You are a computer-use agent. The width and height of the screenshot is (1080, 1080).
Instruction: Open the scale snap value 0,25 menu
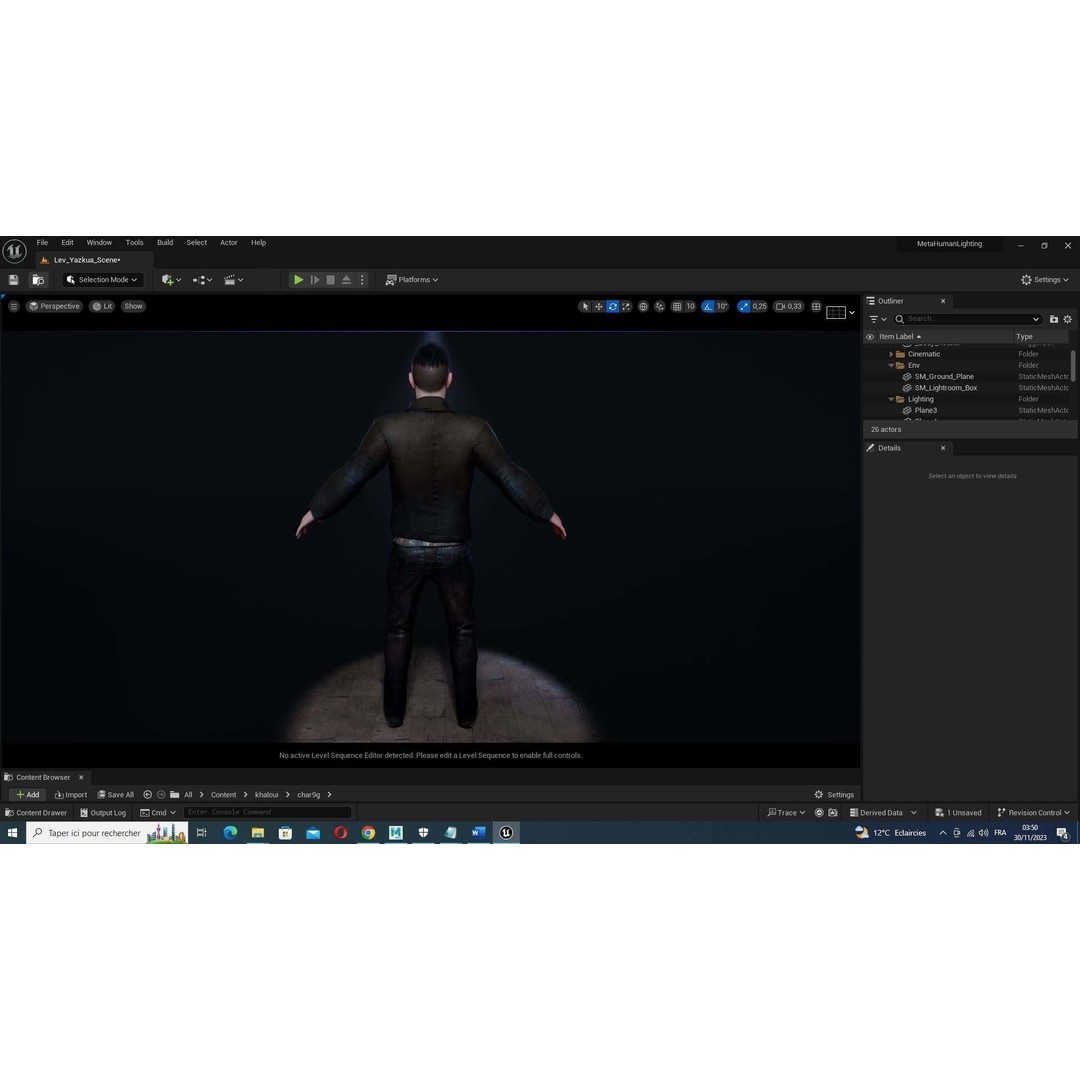click(x=759, y=307)
